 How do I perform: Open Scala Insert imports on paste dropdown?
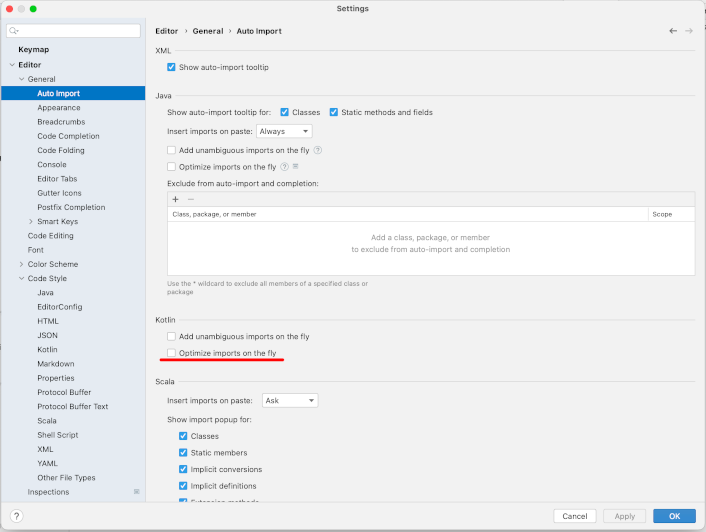290,400
